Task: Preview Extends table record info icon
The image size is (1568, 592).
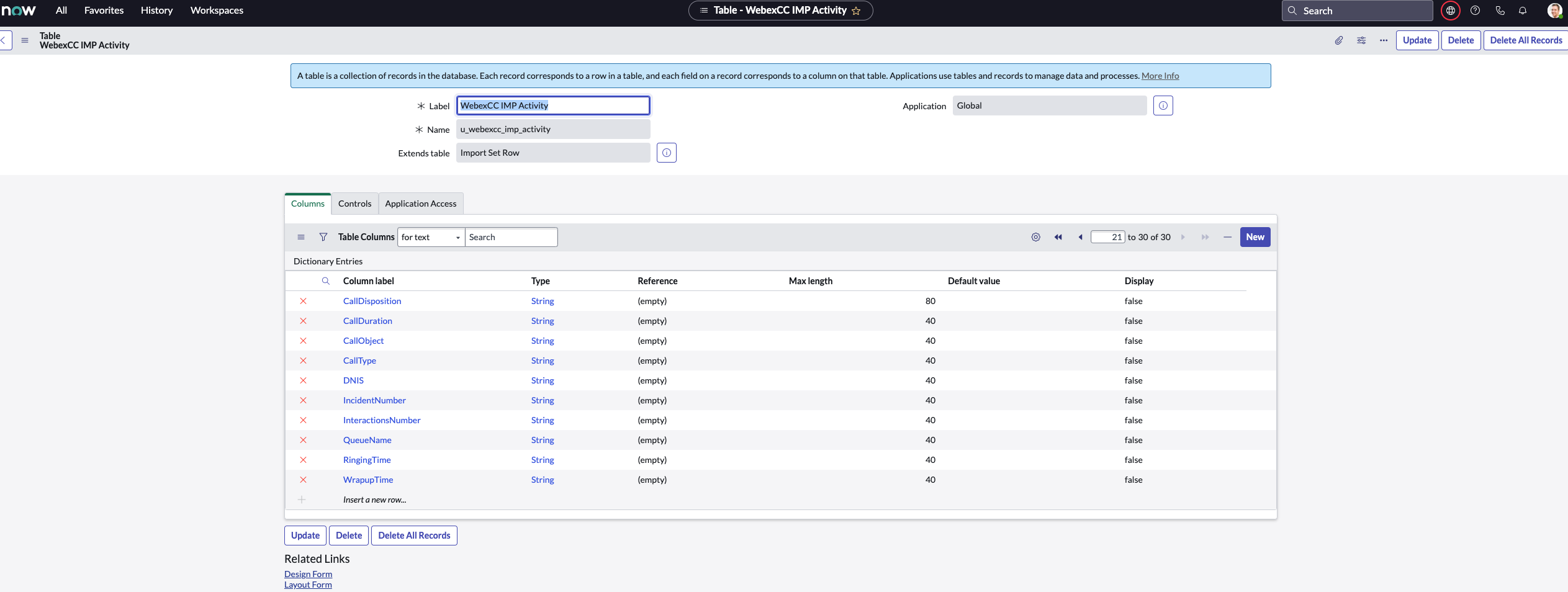Action: tap(667, 153)
